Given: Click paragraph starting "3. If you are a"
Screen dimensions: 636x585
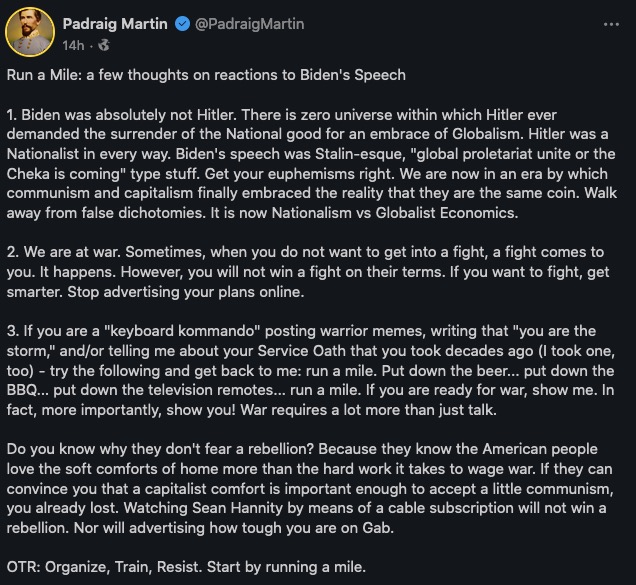Looking at the screenshot, I should coord(311,370).
